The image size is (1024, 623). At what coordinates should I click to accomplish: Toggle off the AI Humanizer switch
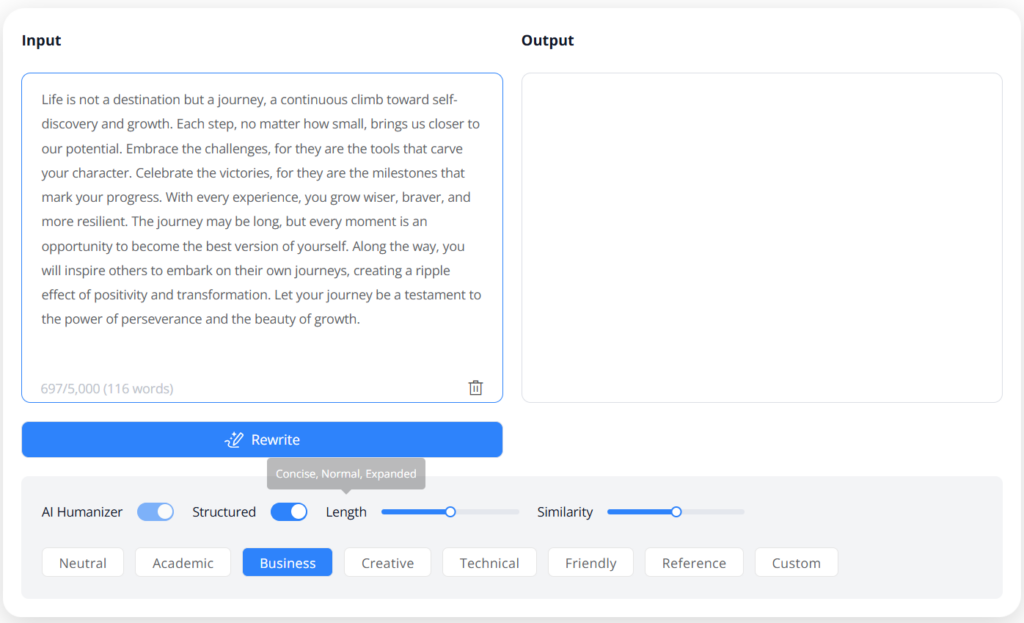[155, 511]
